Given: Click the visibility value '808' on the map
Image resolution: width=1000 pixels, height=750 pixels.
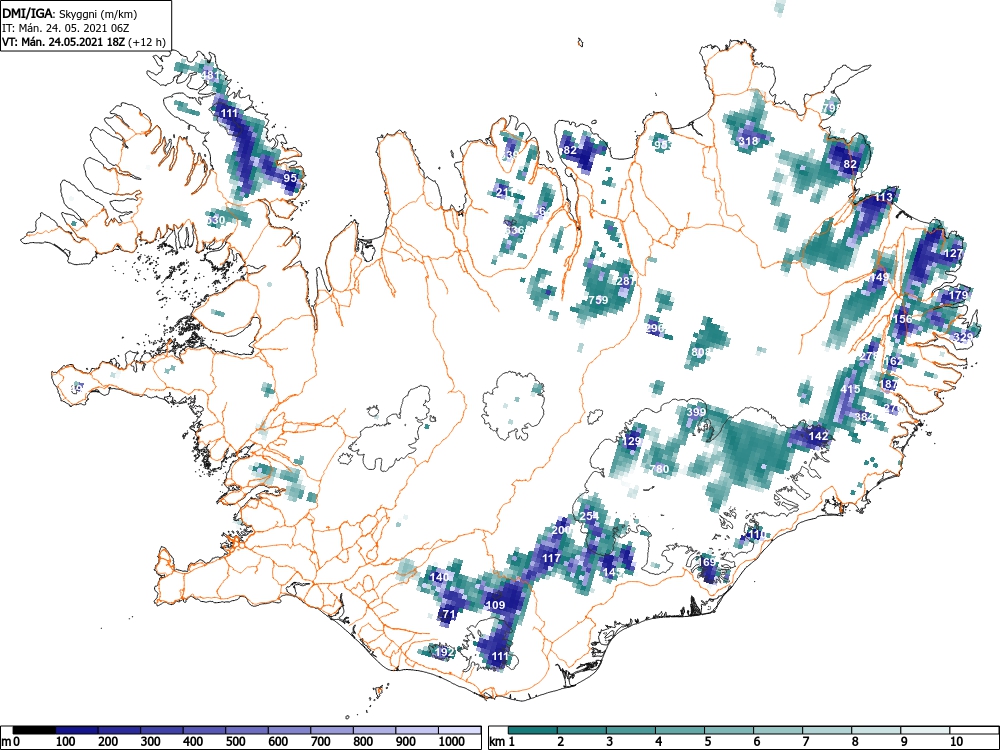Looking at the screenshot, I should point(700,352).
